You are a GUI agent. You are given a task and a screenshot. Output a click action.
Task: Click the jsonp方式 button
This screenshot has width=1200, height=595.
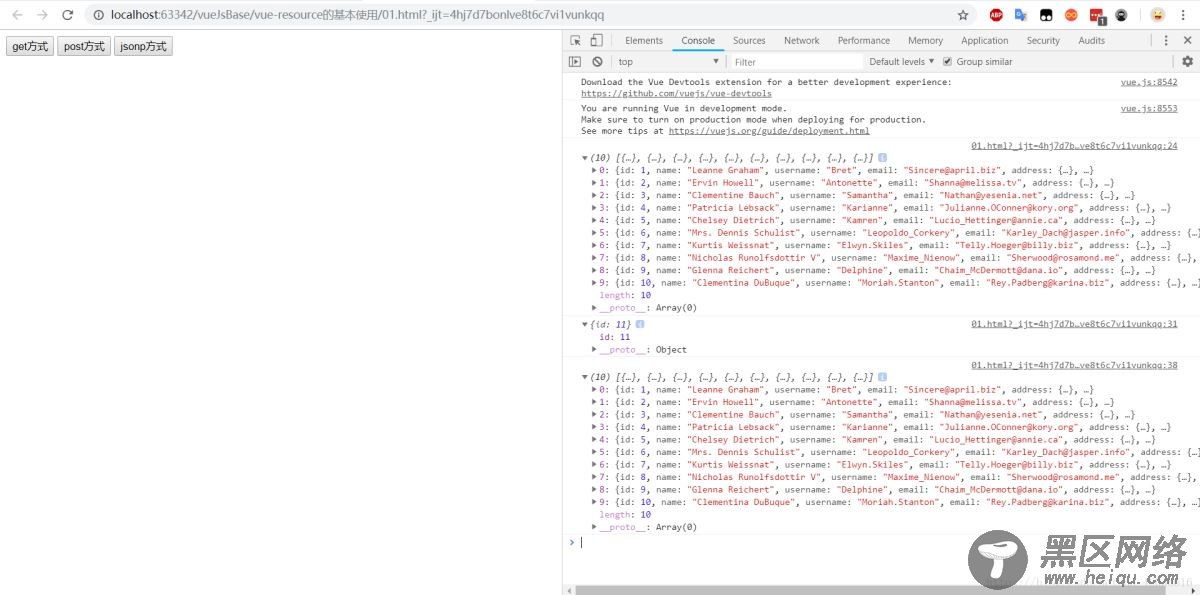[143, 46]
